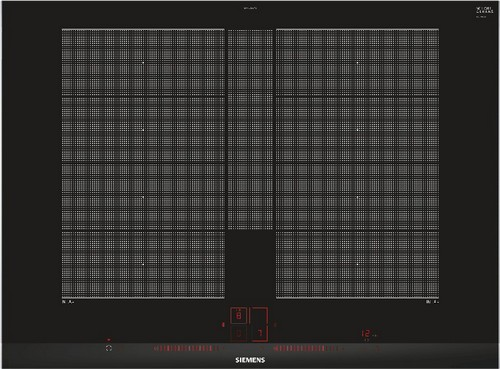This screenshot has height=369, width=500.
Task: Tap the red indicator above power symbol
Action: (109, 340)
